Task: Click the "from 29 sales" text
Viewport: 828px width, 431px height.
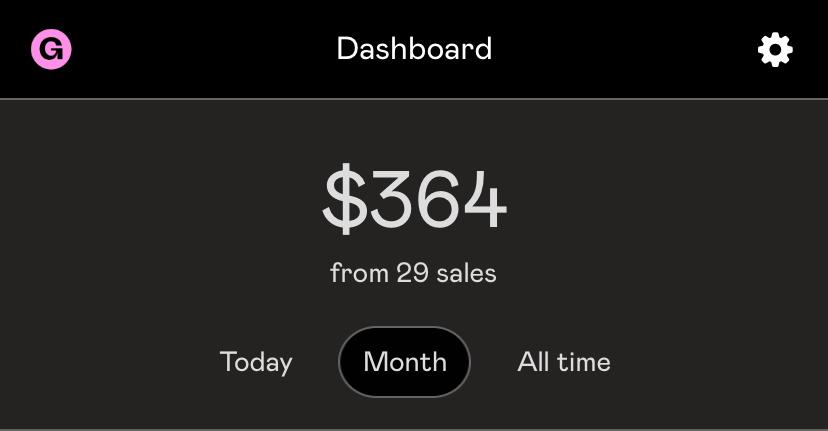Action: coord(413,273)
